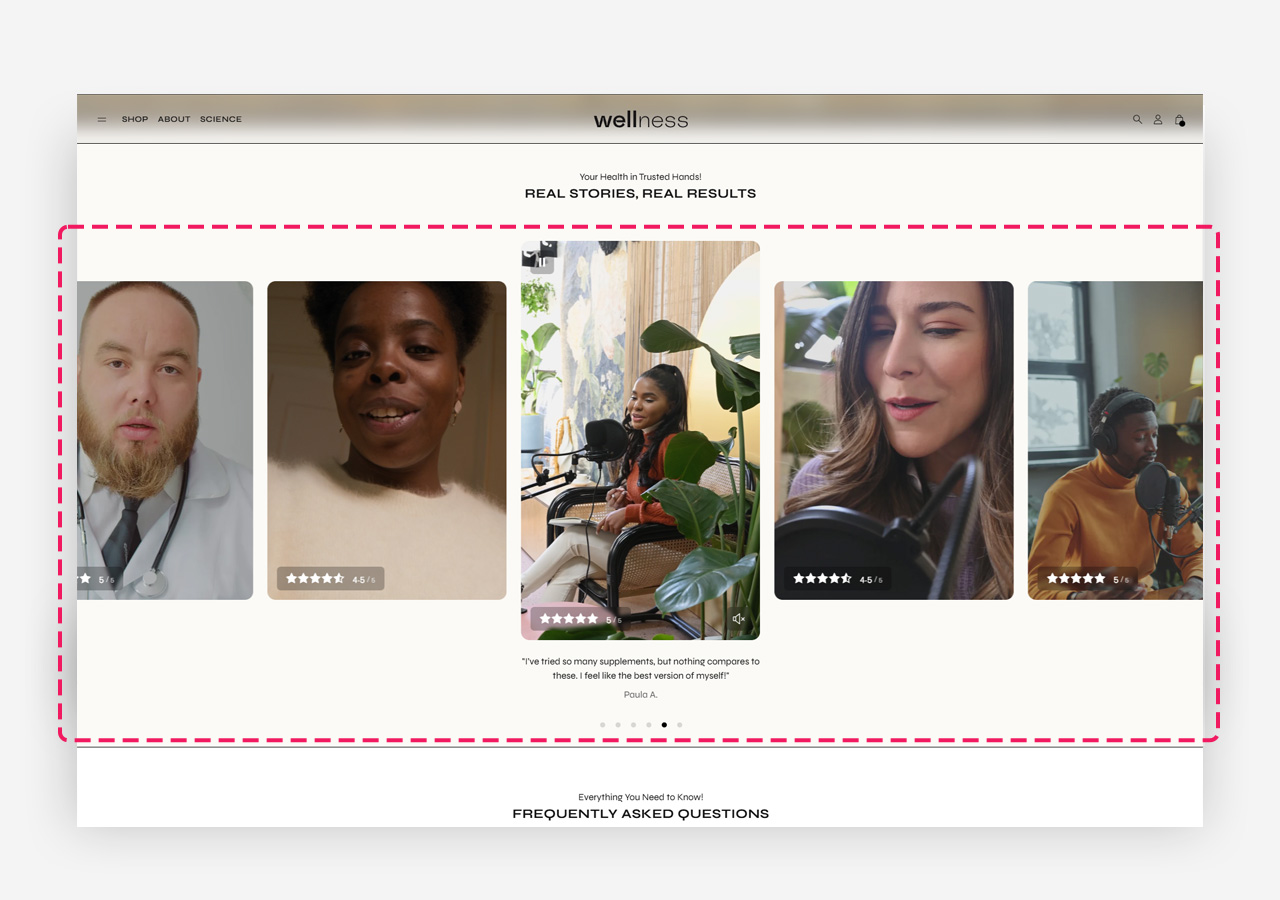The image size is (1280, 900).
Task: Pause the center testimonial video
Action: [541, 262]
